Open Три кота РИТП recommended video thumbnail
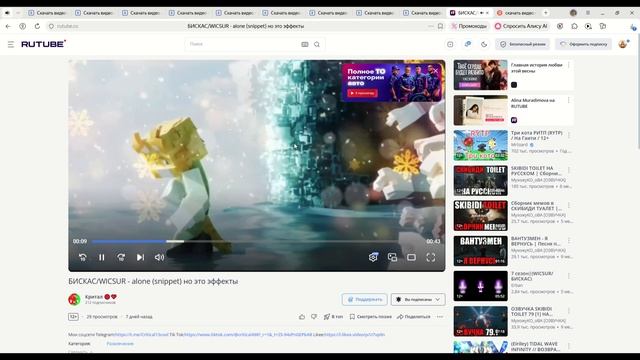This screenshot has height=360, width=640. pyautogui.click(x=480, y=145)
